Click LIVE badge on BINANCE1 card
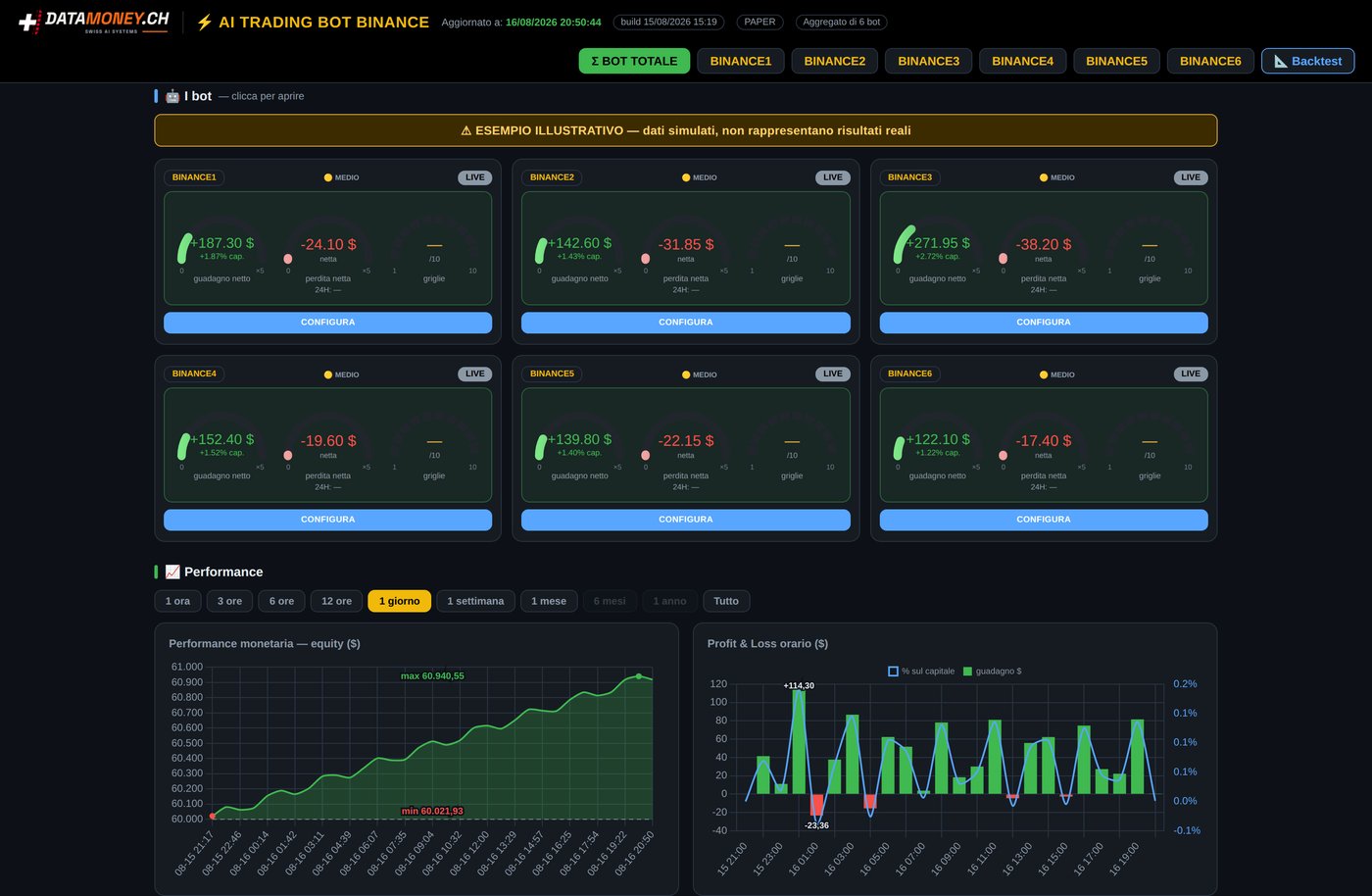Image resolution: width=1372 pixels, height=896 pixels. click(475, 177)
